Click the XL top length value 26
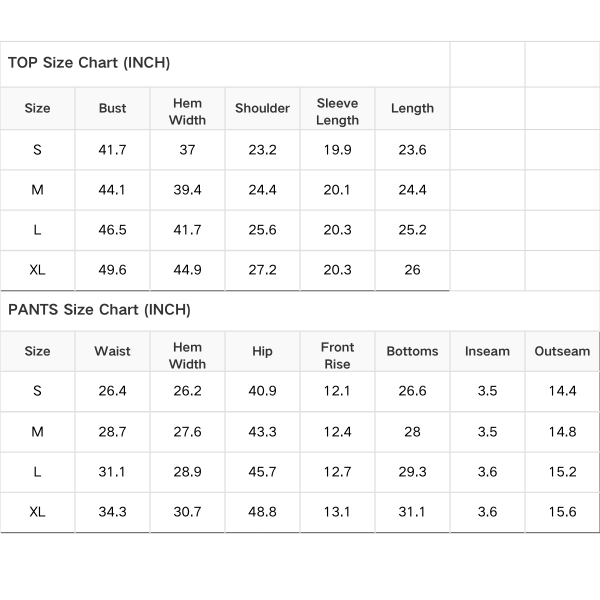The image size is (600, 600). [412, 270]
